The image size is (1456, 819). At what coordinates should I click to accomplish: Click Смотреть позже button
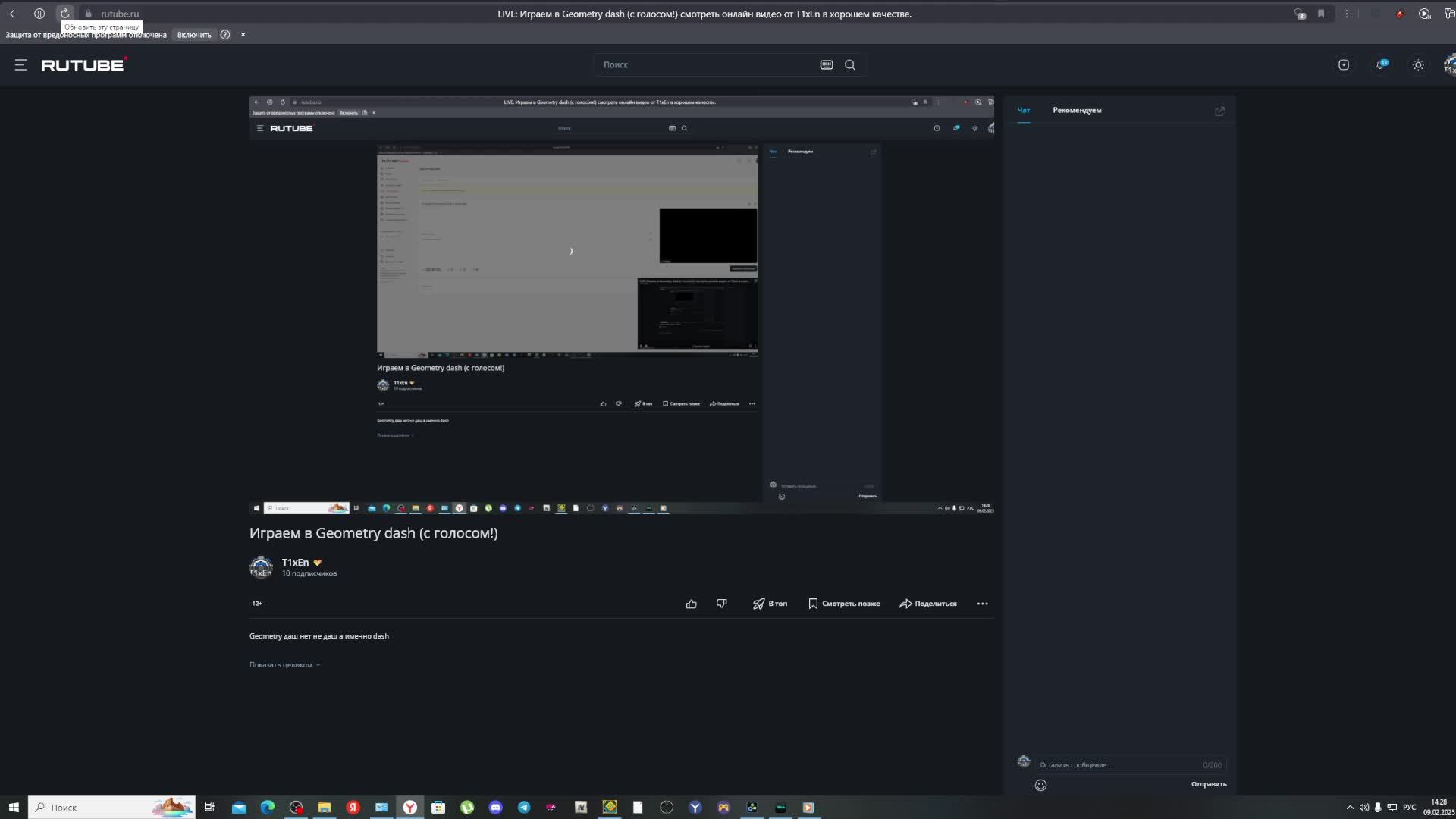coord(844,604)
